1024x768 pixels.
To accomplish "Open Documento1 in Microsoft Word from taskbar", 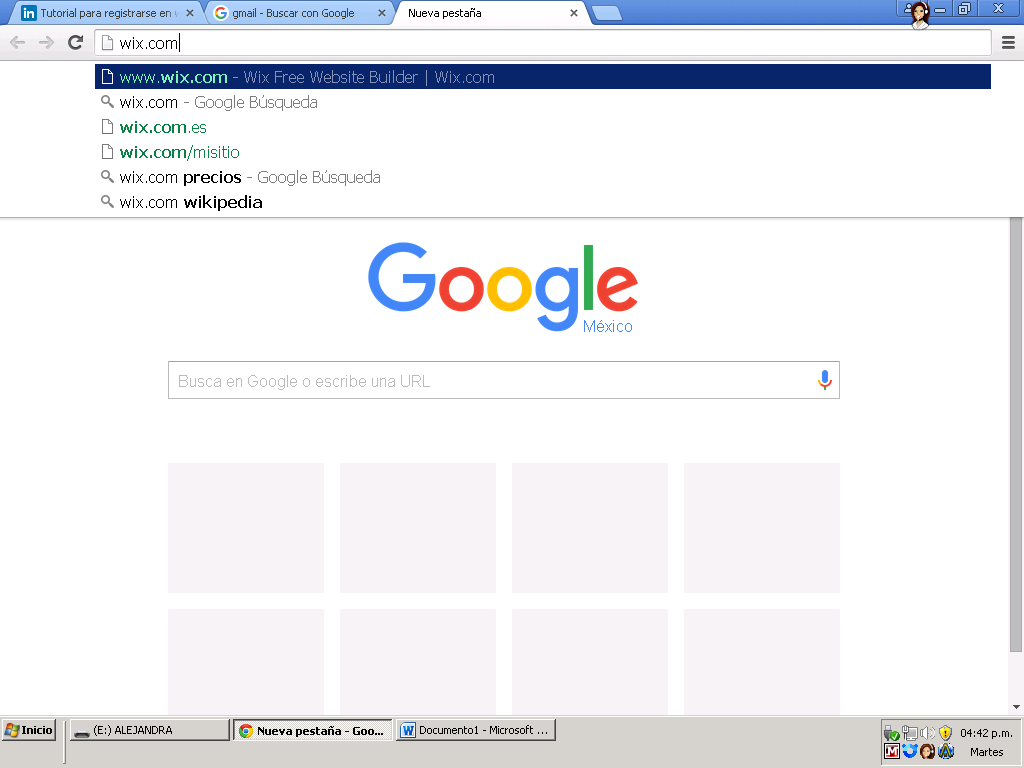I will [x=475, y=729].
